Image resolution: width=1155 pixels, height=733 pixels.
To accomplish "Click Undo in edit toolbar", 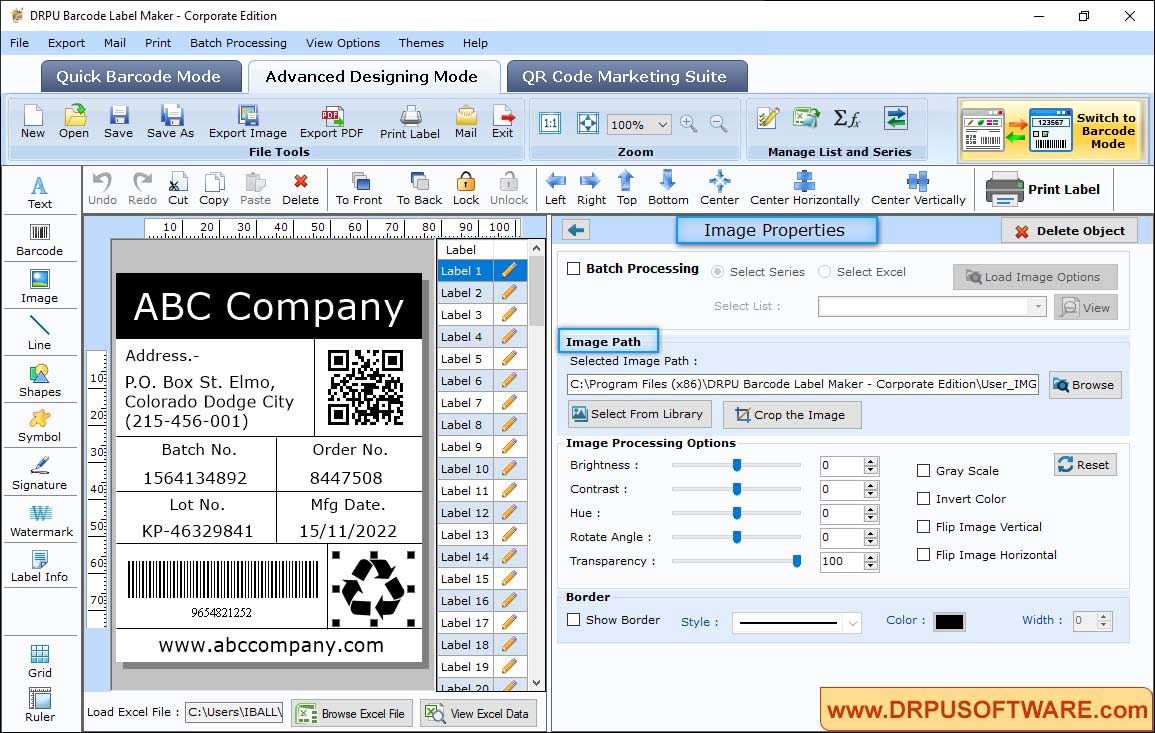I will coord(102,189).
